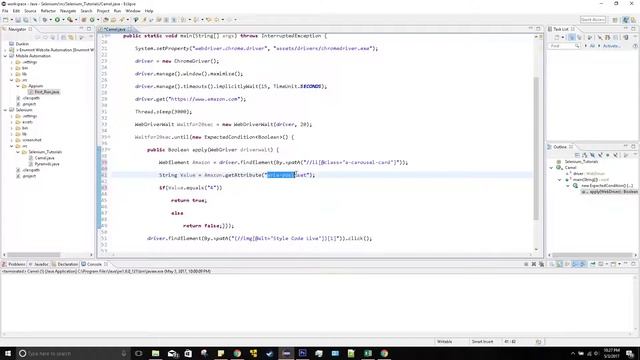The width and height of the screenshot is (640, 360).
Task: Click the Quick Access field
Action: coord(593,20)
